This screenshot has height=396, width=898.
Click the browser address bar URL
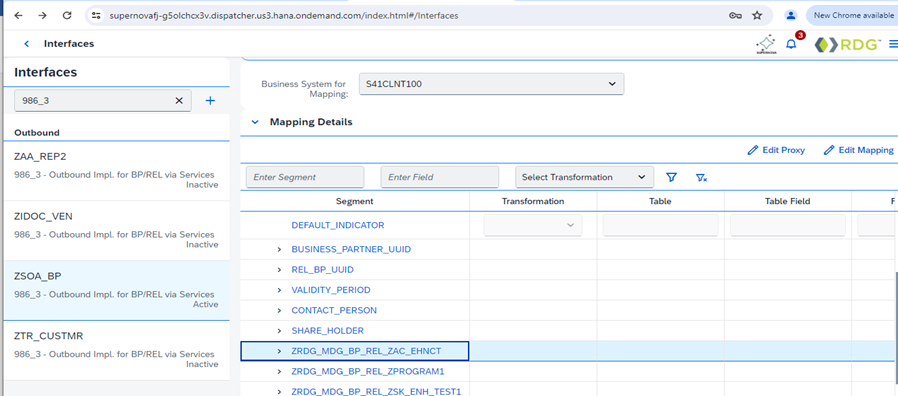click(283, 15)
